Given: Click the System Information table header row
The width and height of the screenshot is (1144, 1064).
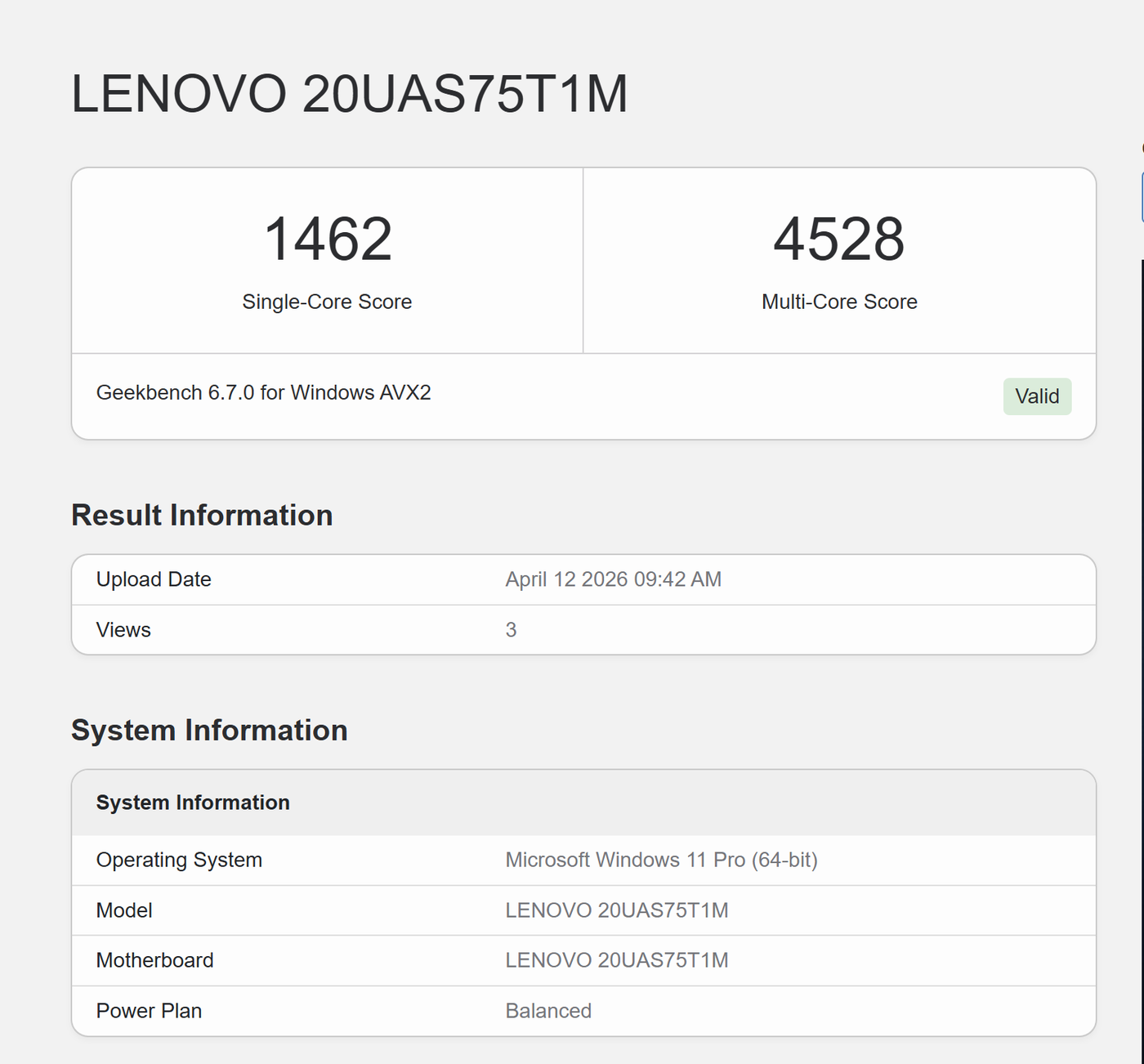Looking at the screenshot, I should (x=583, y=802).
